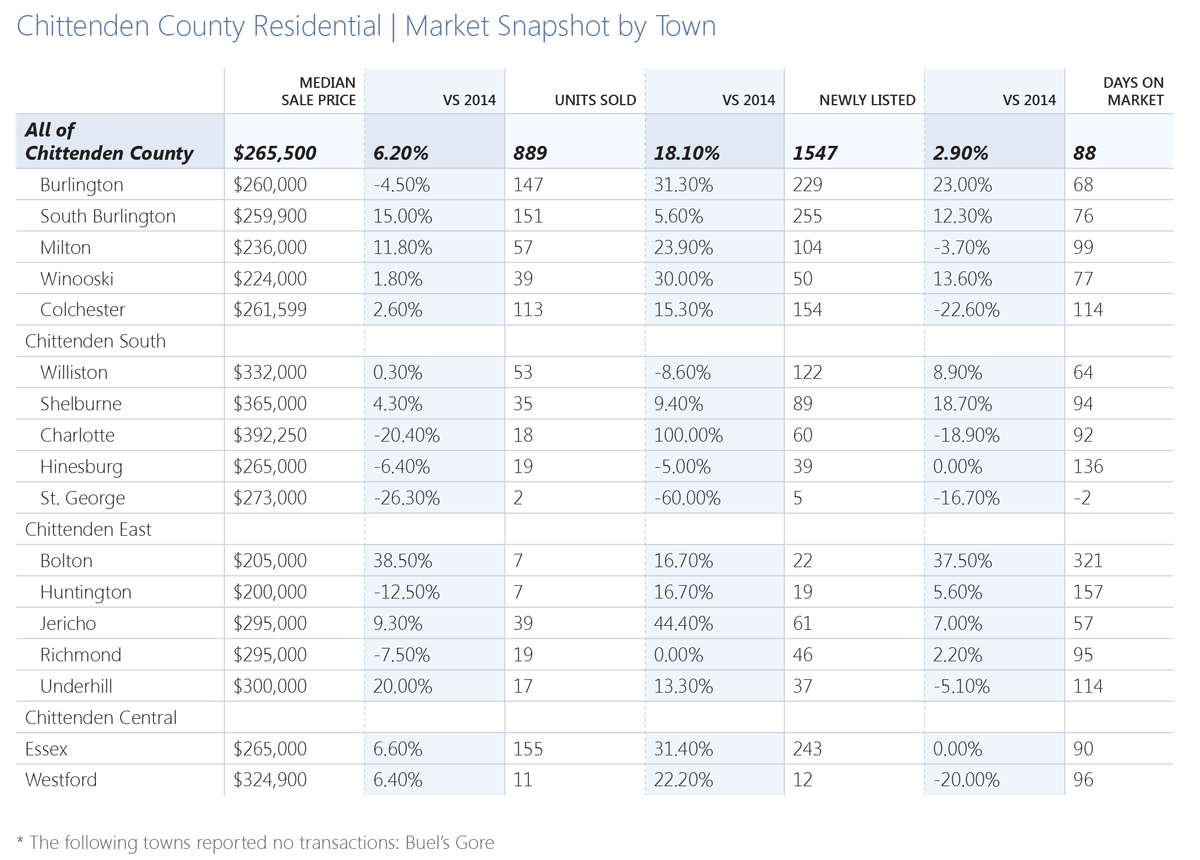Select the 'Winooski' town name

point(76,278)
